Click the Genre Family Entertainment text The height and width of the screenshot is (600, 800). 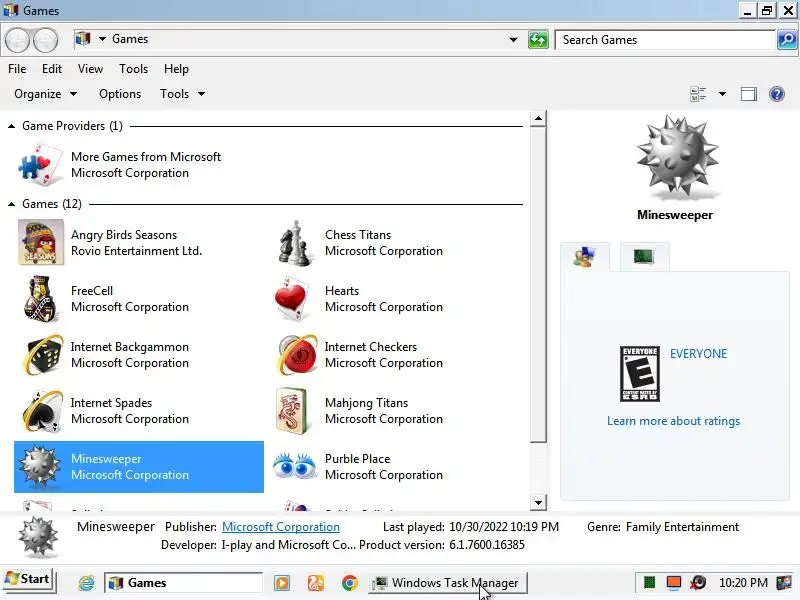click(x=663, y=527)
